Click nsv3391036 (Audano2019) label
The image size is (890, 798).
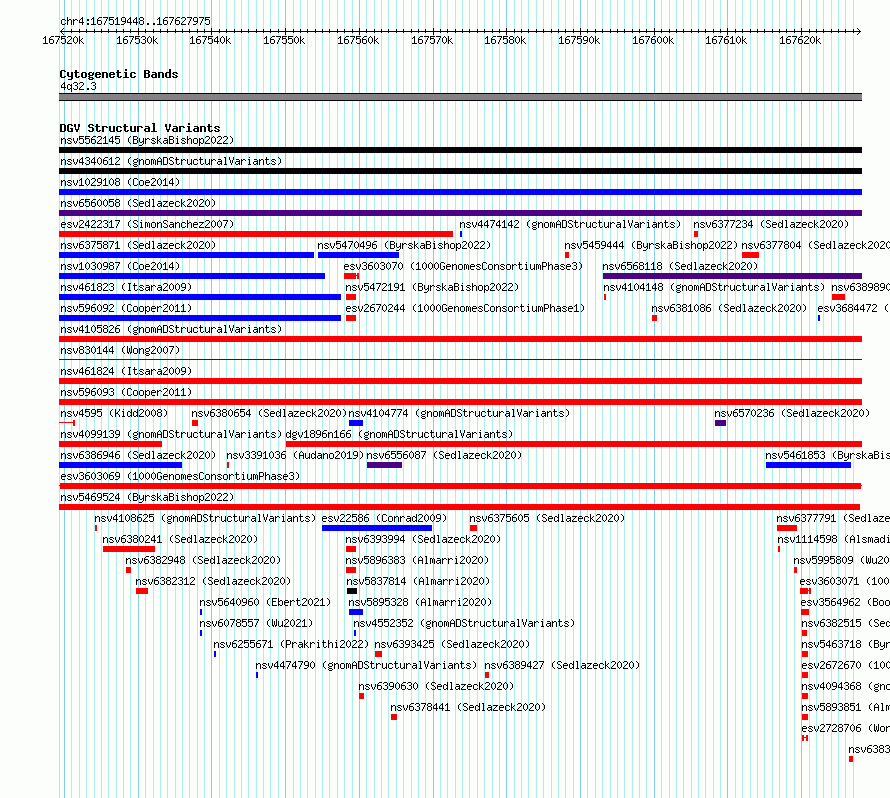(x=295, y=455)
